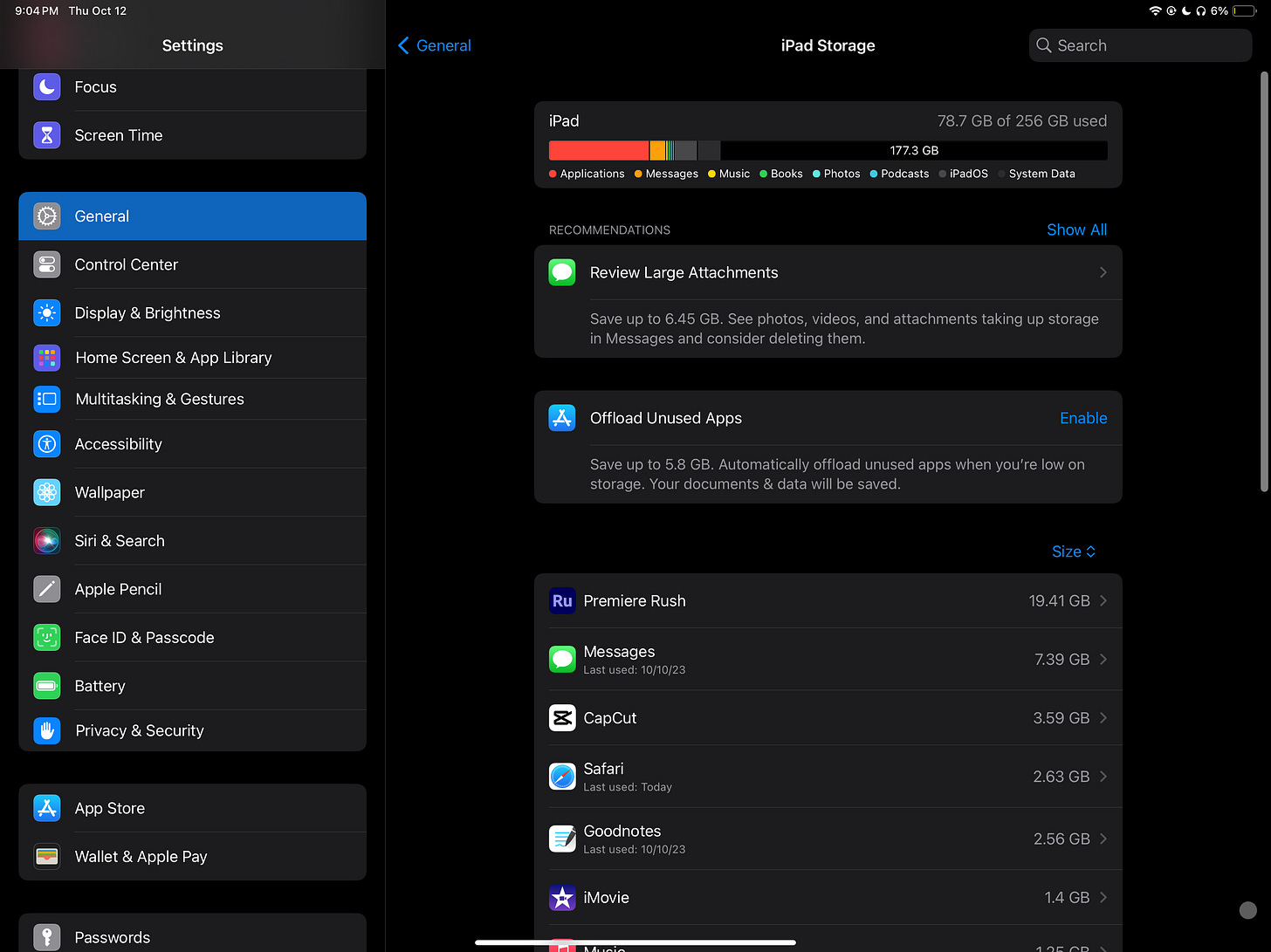1271x952 pixels.
Task: Click the right-side scrollbar
Action: 1264,281
